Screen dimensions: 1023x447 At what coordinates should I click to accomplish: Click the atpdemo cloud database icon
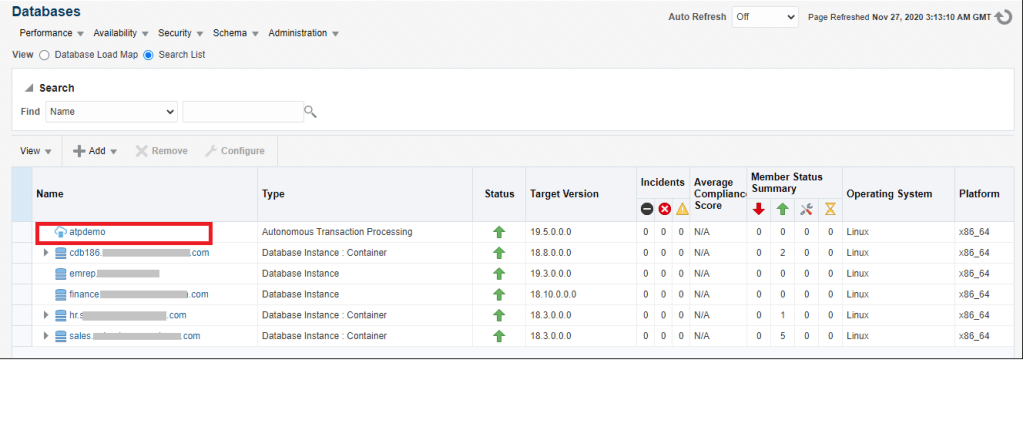[x=59, y=232]
